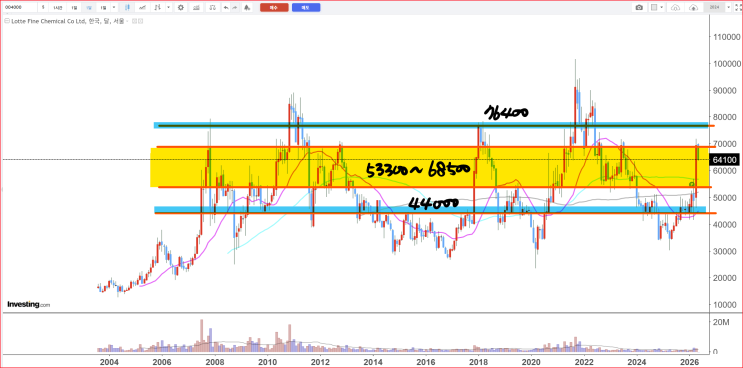Image resolution: width=743 pixels, height=368 pixels.
Task: Expand the saved layout name dropdown arrow
Action: tap(728, 7)
